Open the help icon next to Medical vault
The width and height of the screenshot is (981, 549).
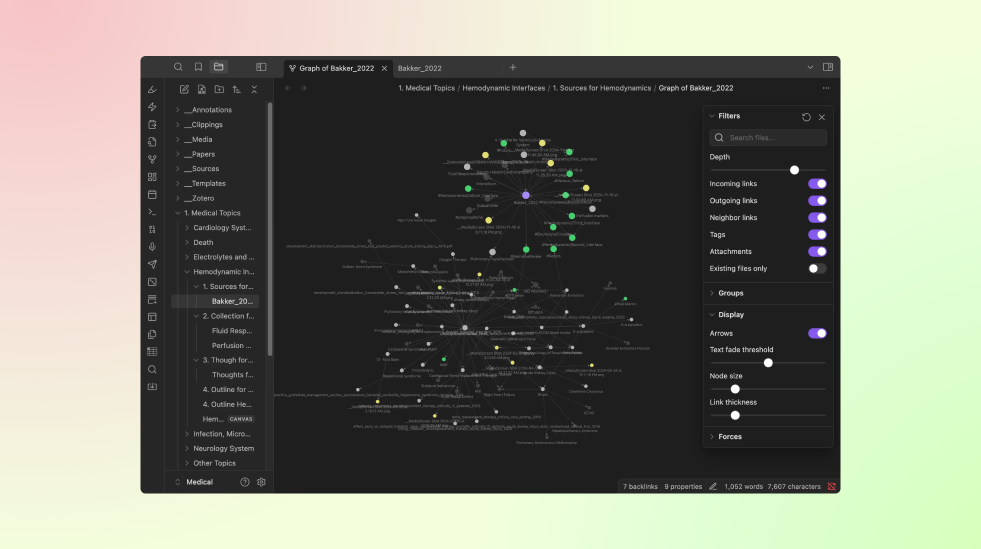coord(245,482)
